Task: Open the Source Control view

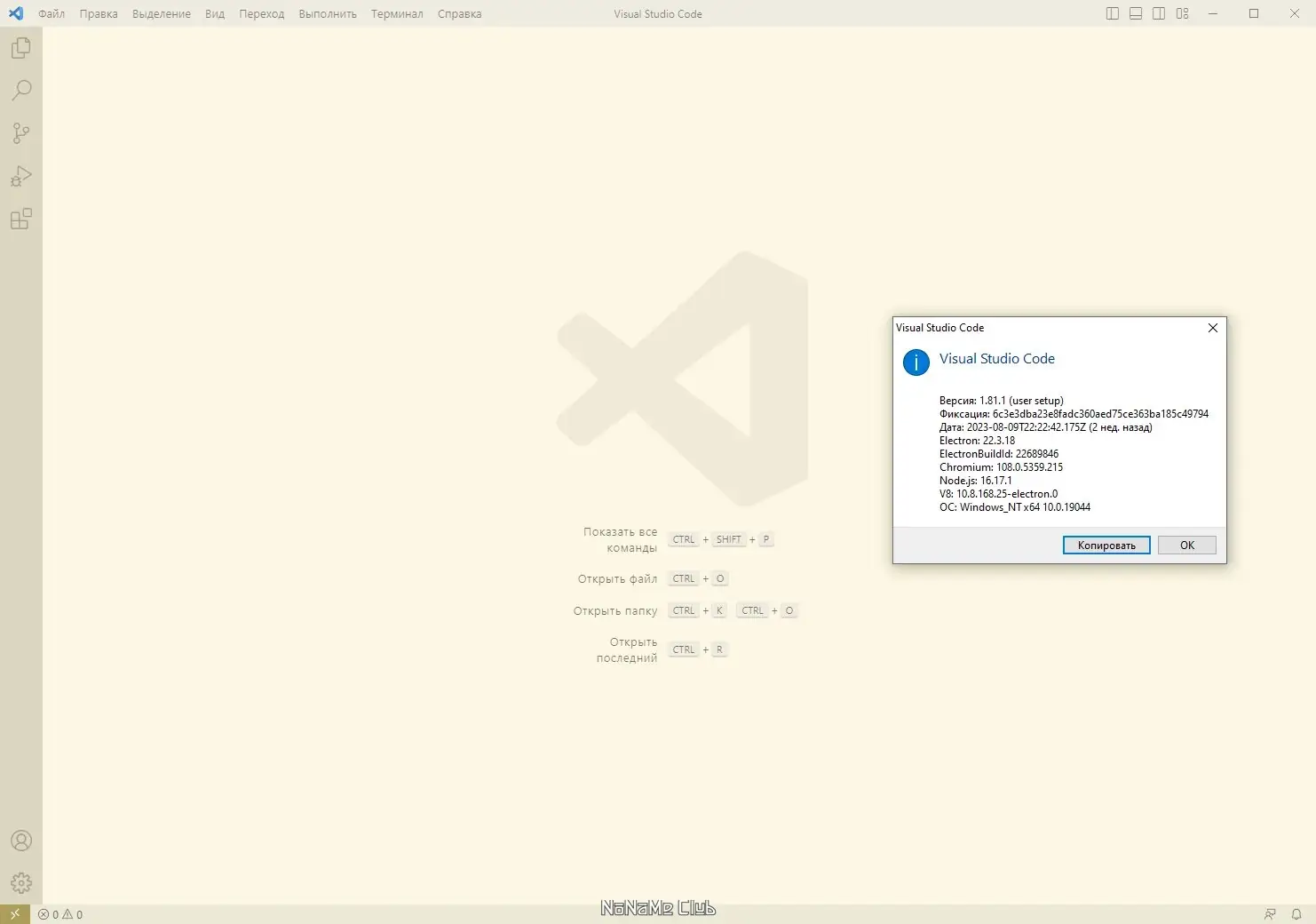Action: tap(20, 132)
